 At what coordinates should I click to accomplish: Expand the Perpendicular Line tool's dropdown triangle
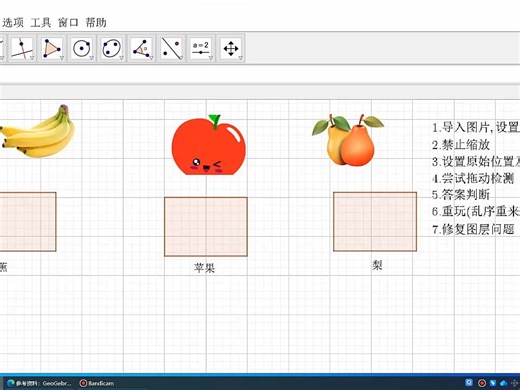pos(32,58)
